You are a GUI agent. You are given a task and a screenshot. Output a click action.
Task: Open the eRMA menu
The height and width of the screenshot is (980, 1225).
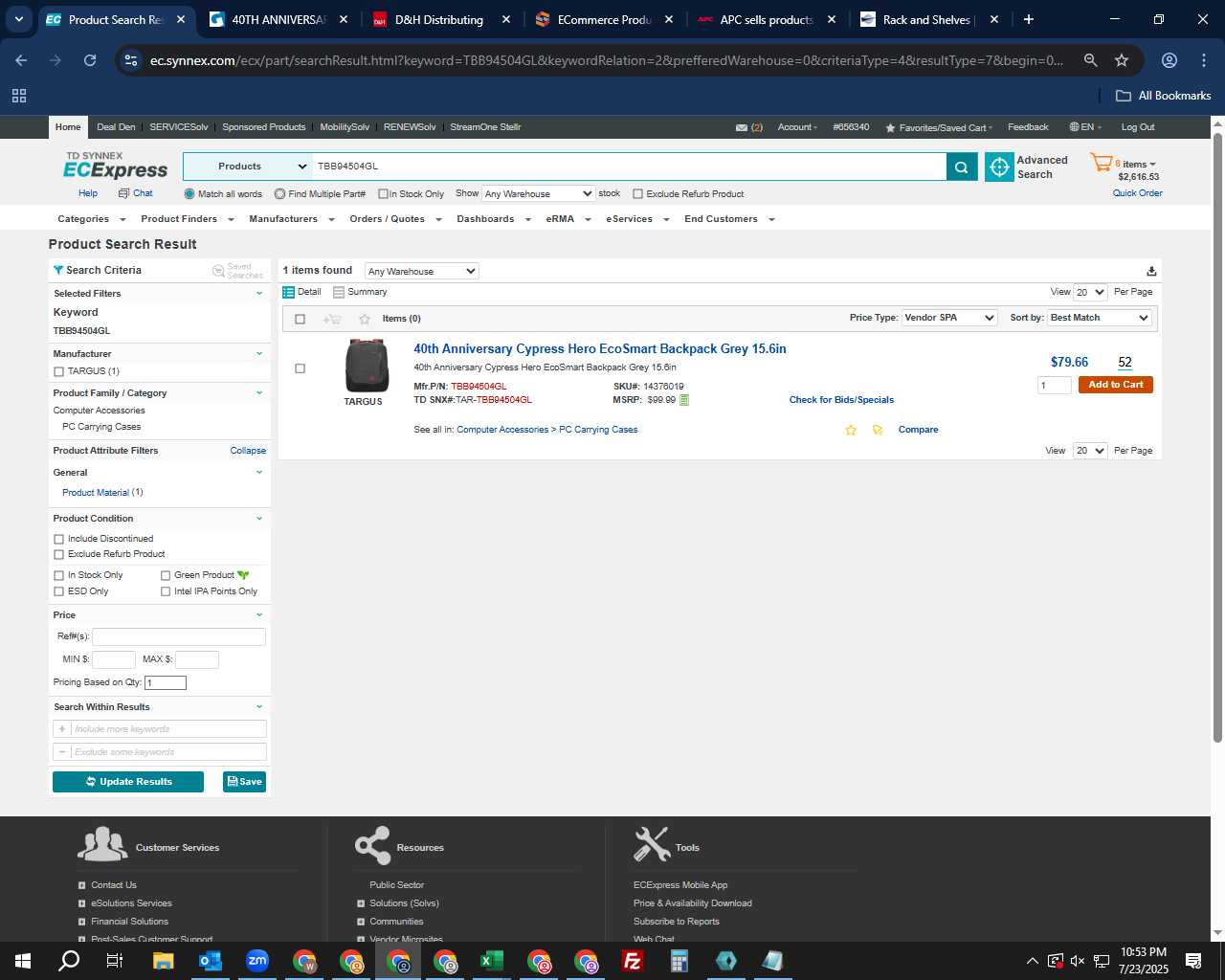pyautogui.click(x=568, y=219)
